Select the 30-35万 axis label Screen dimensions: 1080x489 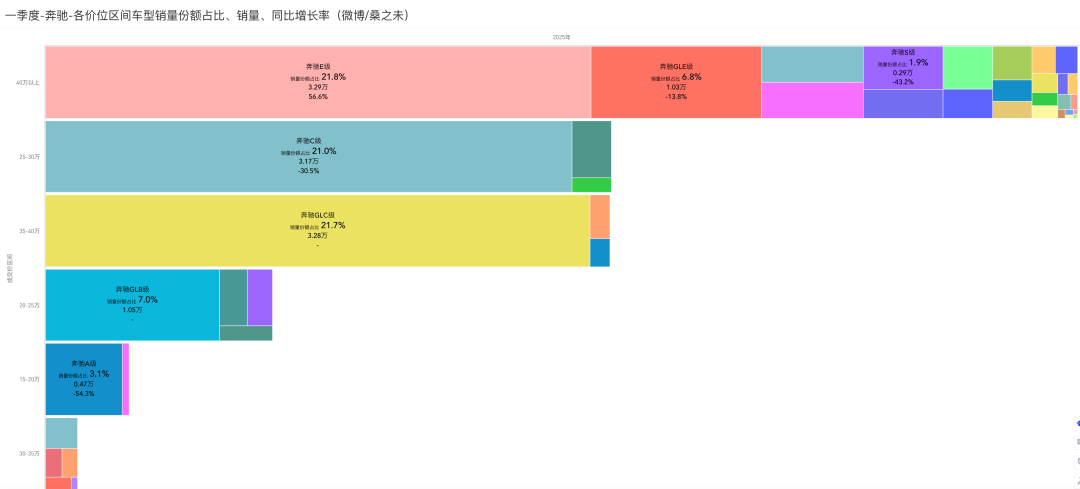[x=30, y=454]
